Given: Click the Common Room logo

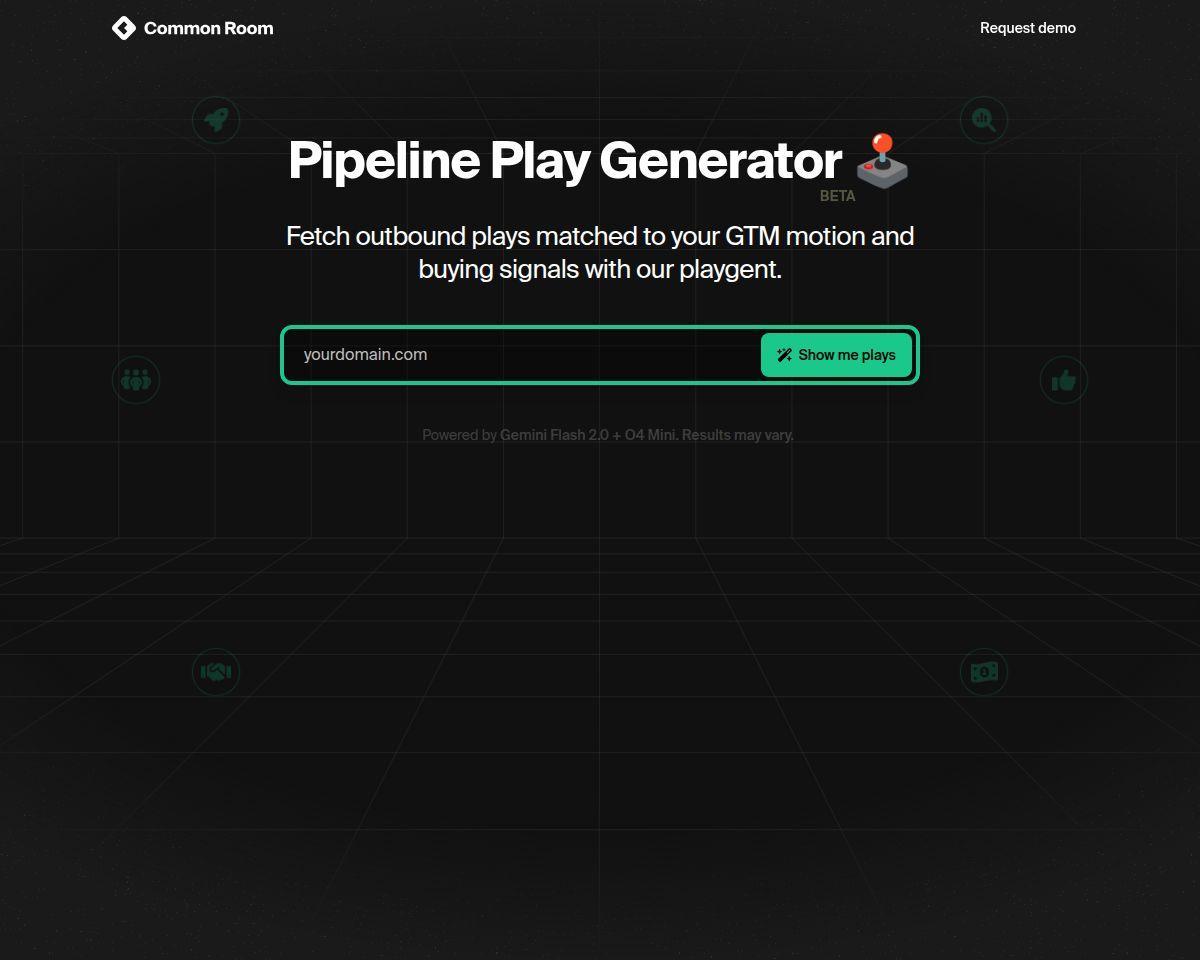Looking at the screenshot, I should point(192,28).
